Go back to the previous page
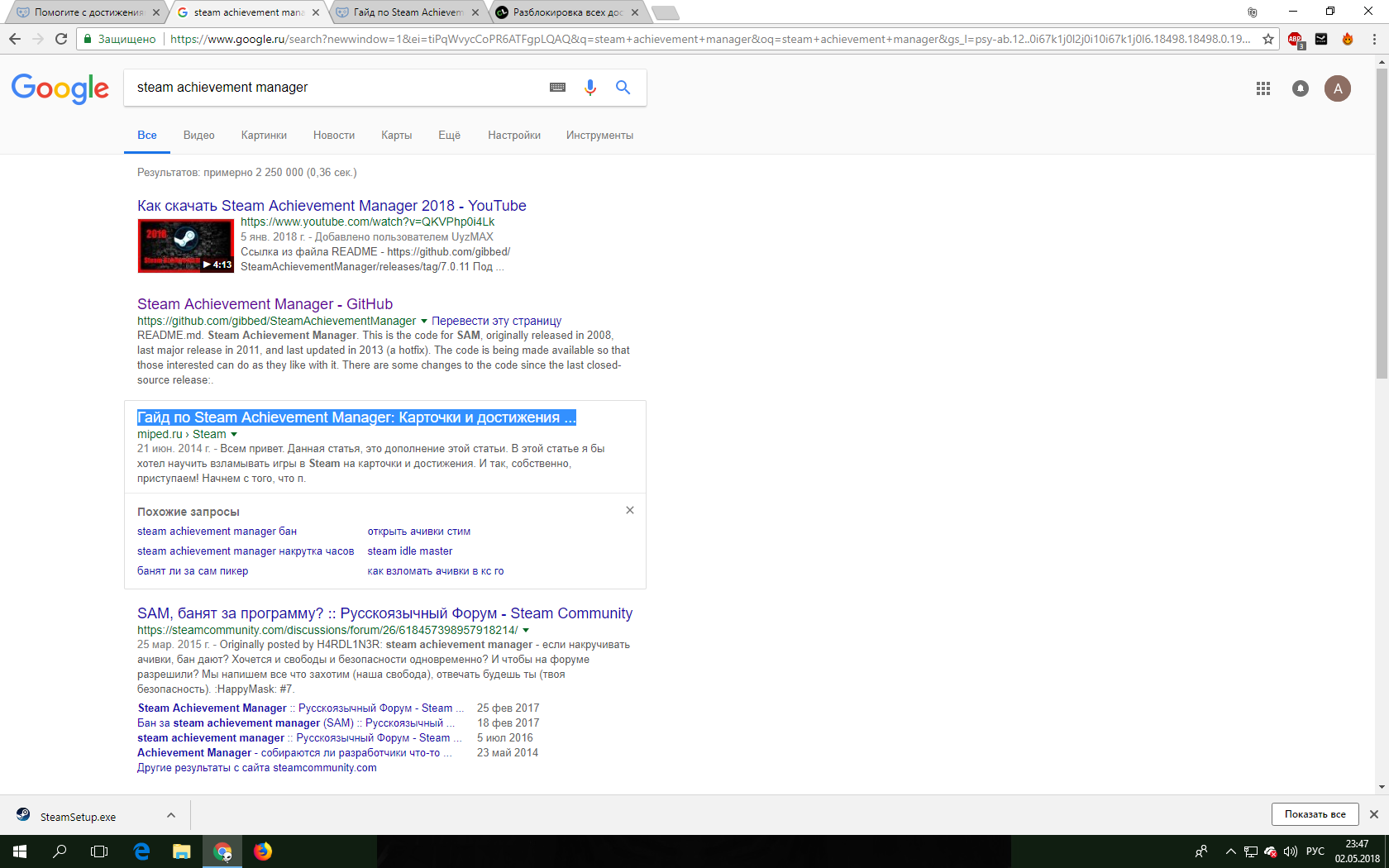Screen dimensions: 1389x868 tap(15, 39)
